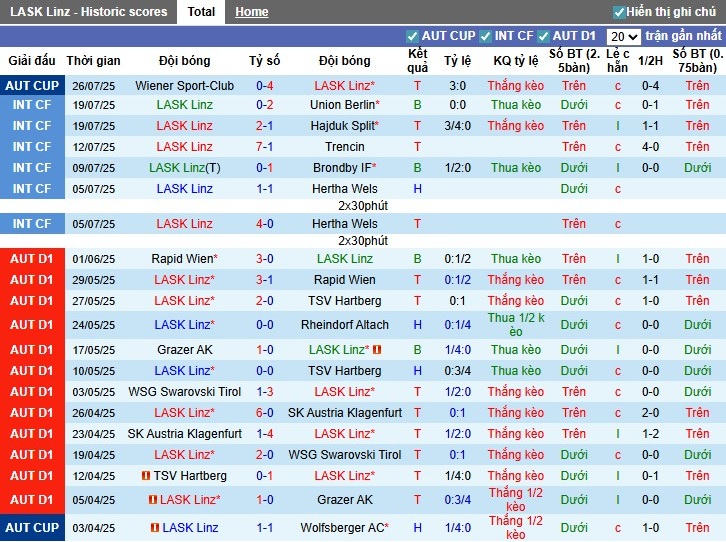726x542 pixels.
Task: Click the 0-4 score on 26/07/25
Action: tap(264, 86)
